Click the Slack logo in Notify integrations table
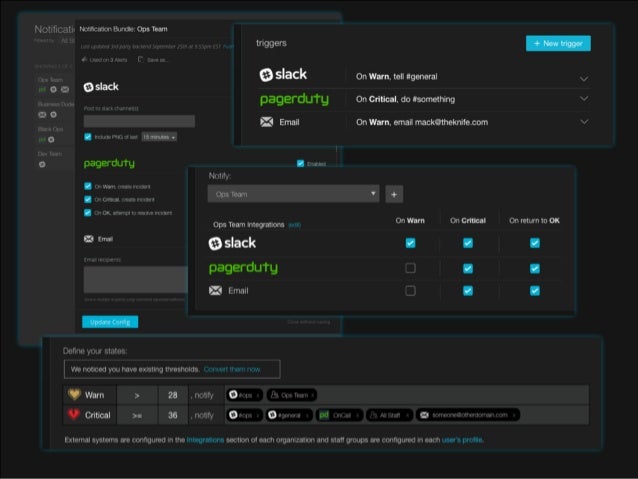 (x=232, y=243)
